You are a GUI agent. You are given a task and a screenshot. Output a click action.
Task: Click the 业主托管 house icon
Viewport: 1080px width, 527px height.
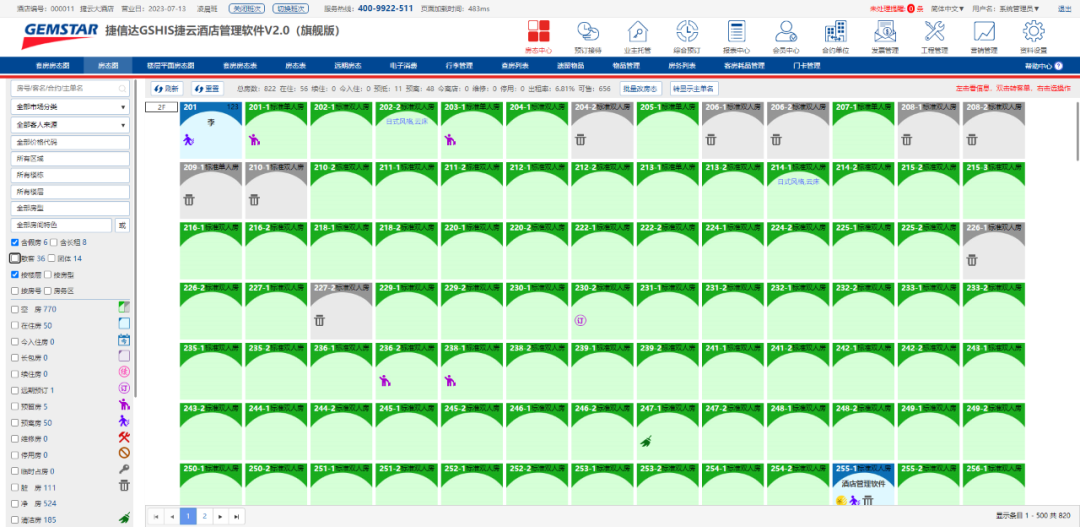(x=637, y=32)
